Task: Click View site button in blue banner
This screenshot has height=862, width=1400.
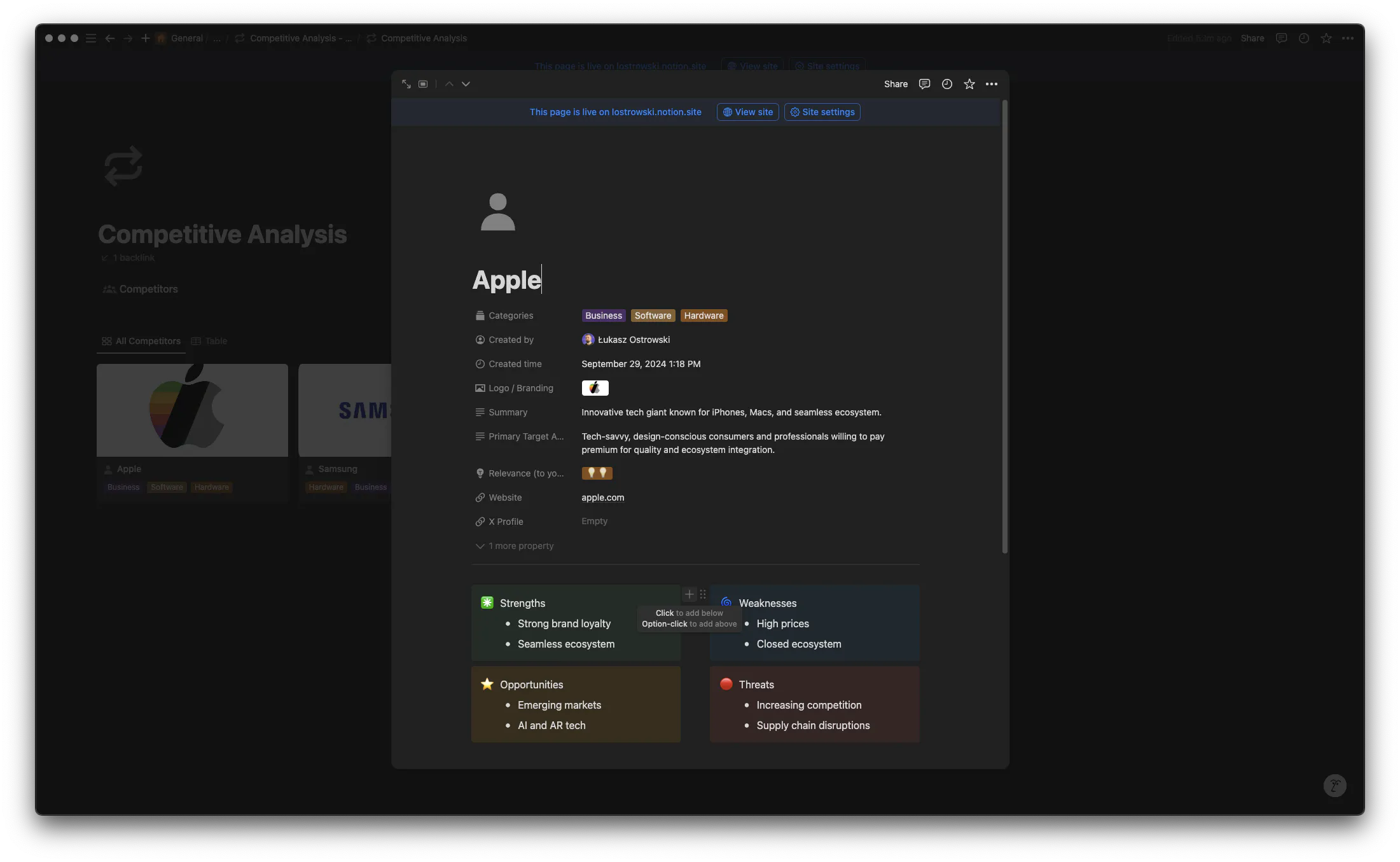Action: tap(747, 112)
